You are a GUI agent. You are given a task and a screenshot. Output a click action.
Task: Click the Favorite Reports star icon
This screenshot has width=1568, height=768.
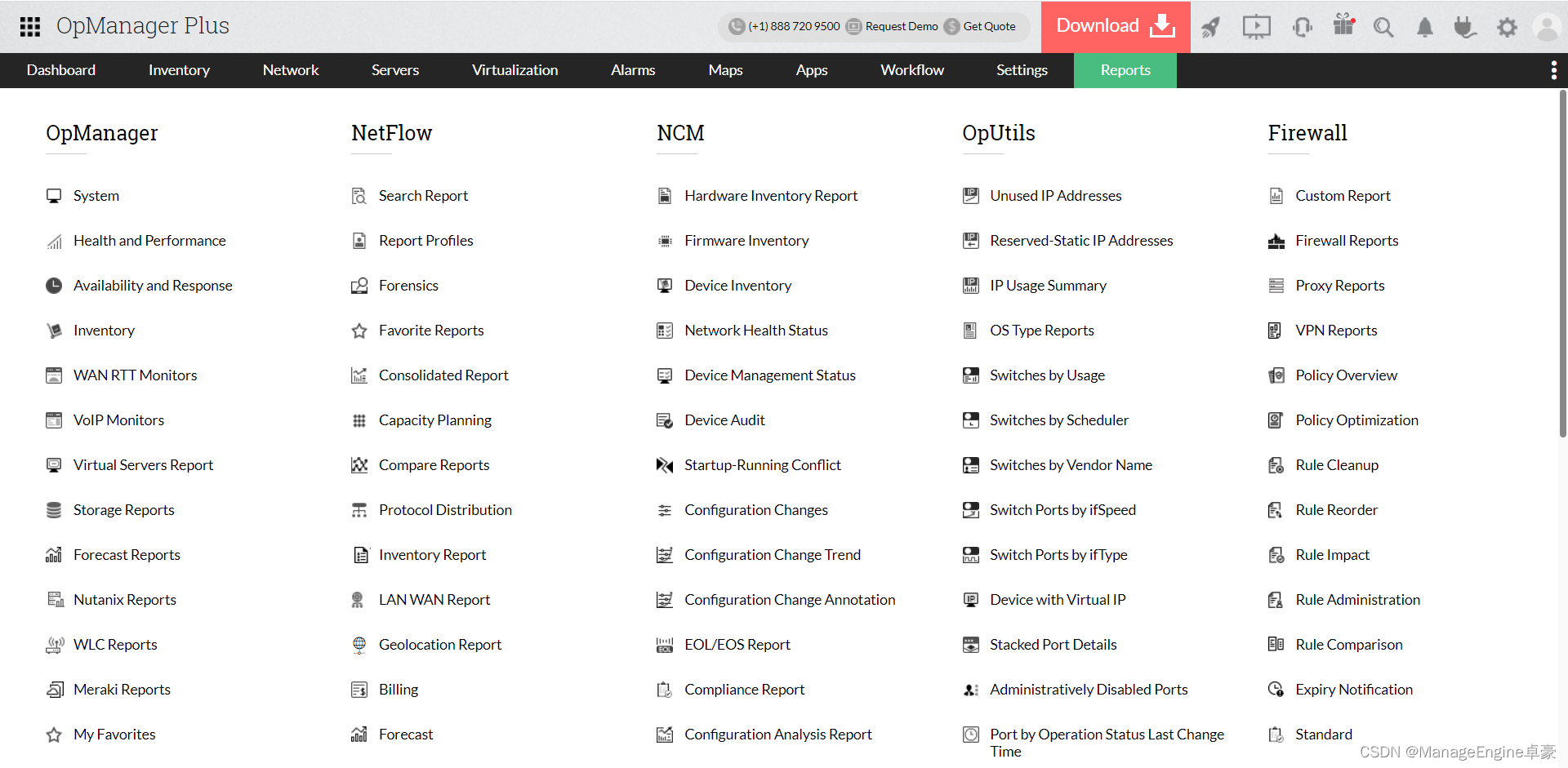[359, 331]
